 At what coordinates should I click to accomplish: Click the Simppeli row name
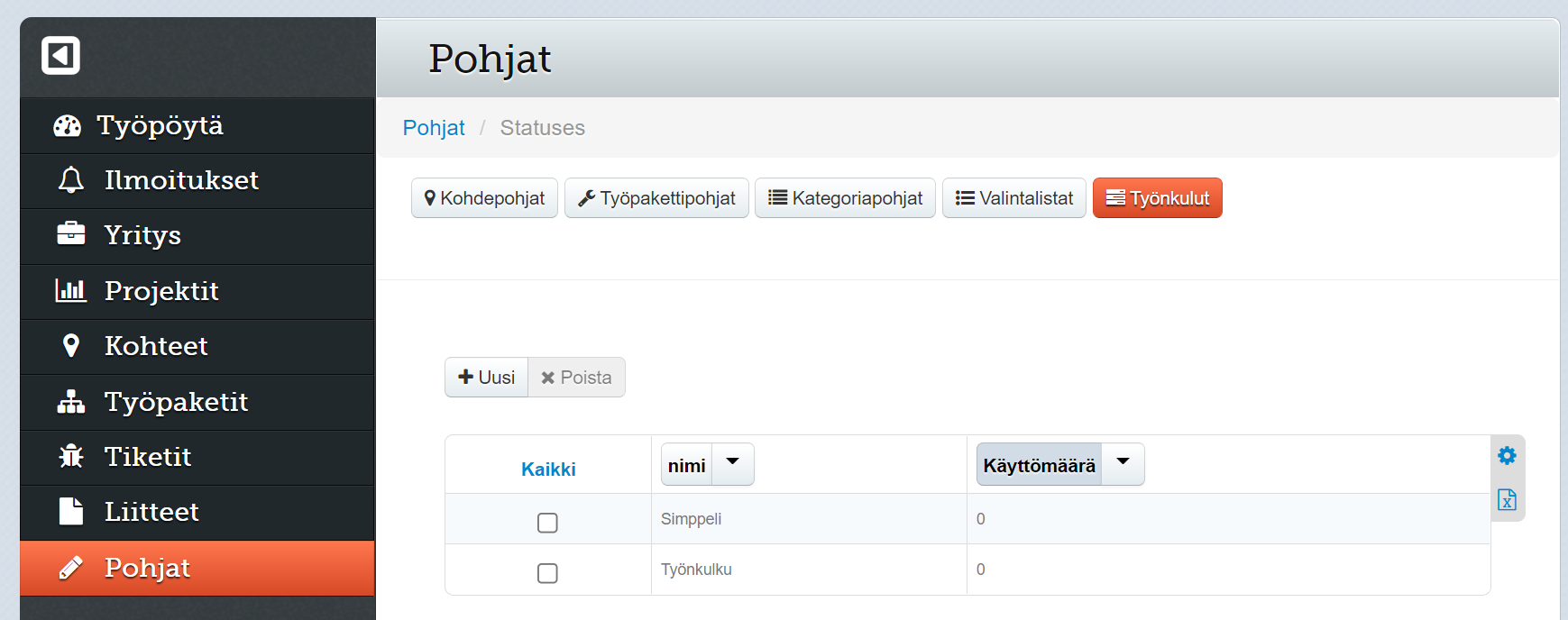[x=691, y=519]
